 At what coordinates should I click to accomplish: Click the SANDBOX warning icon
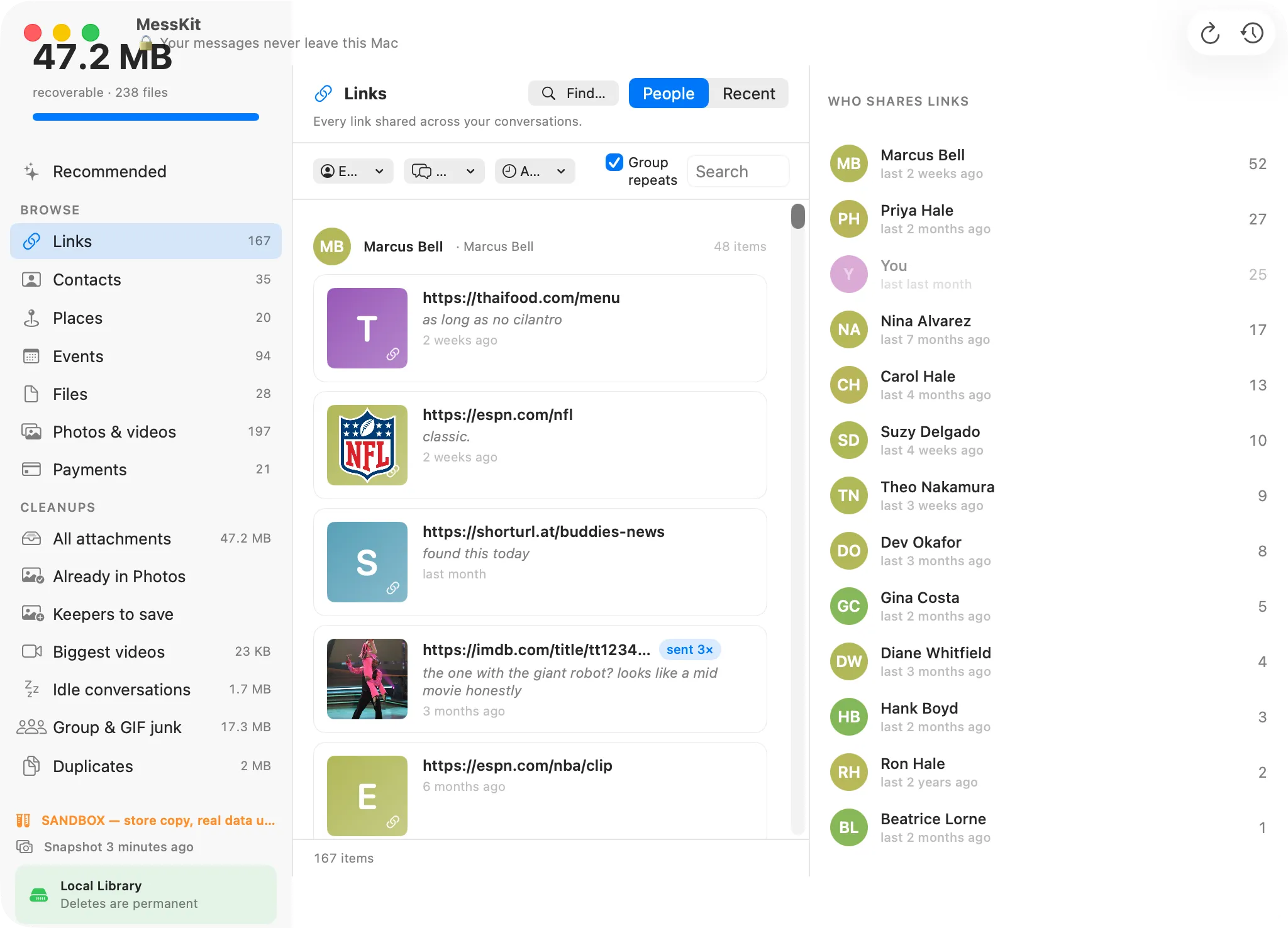[23, 820]
